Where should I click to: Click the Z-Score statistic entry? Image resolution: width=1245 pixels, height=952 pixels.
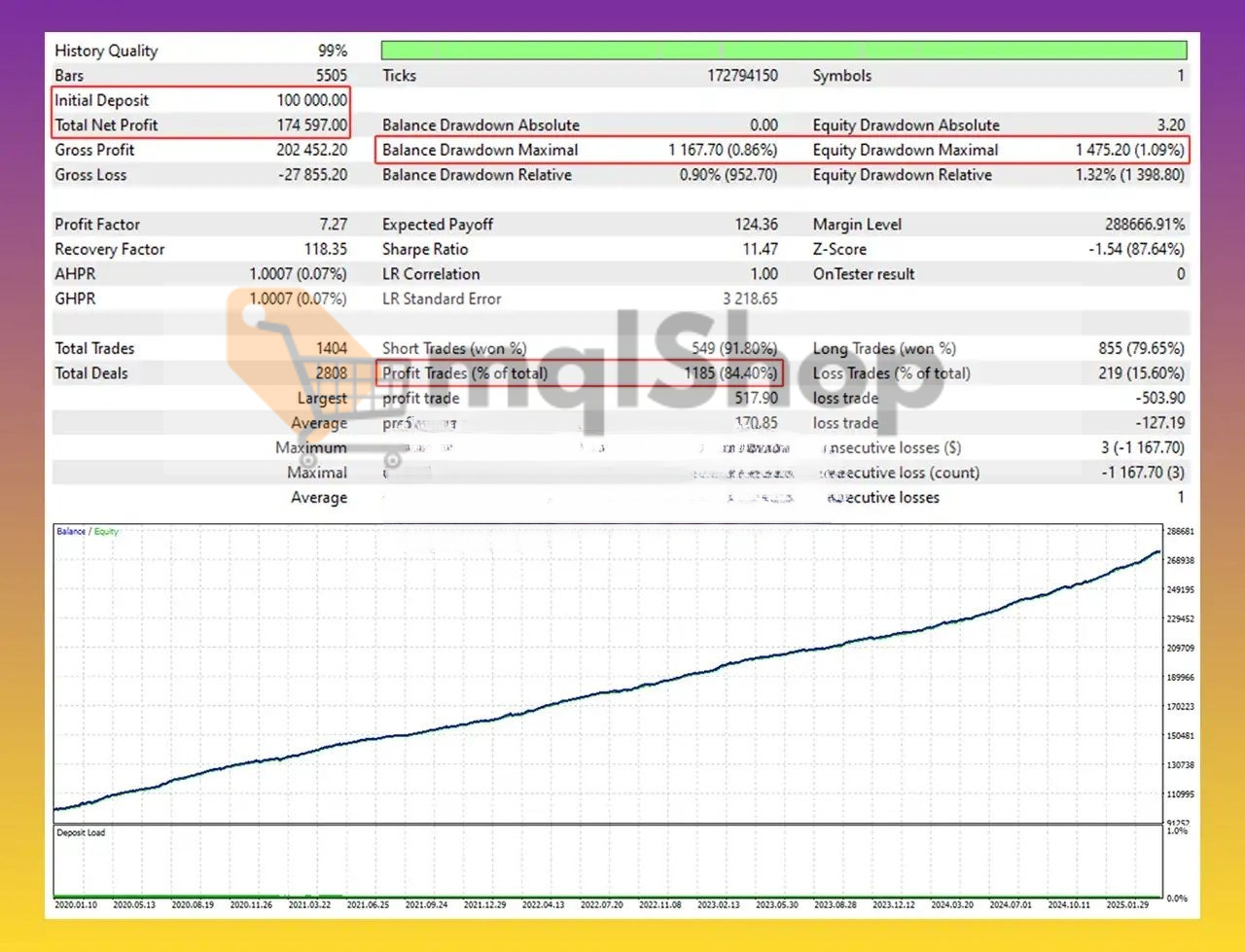click(838, 249)
